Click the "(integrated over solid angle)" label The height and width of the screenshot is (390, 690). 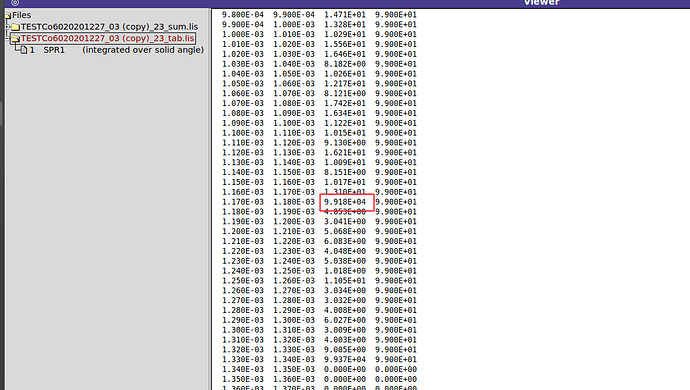143,50
